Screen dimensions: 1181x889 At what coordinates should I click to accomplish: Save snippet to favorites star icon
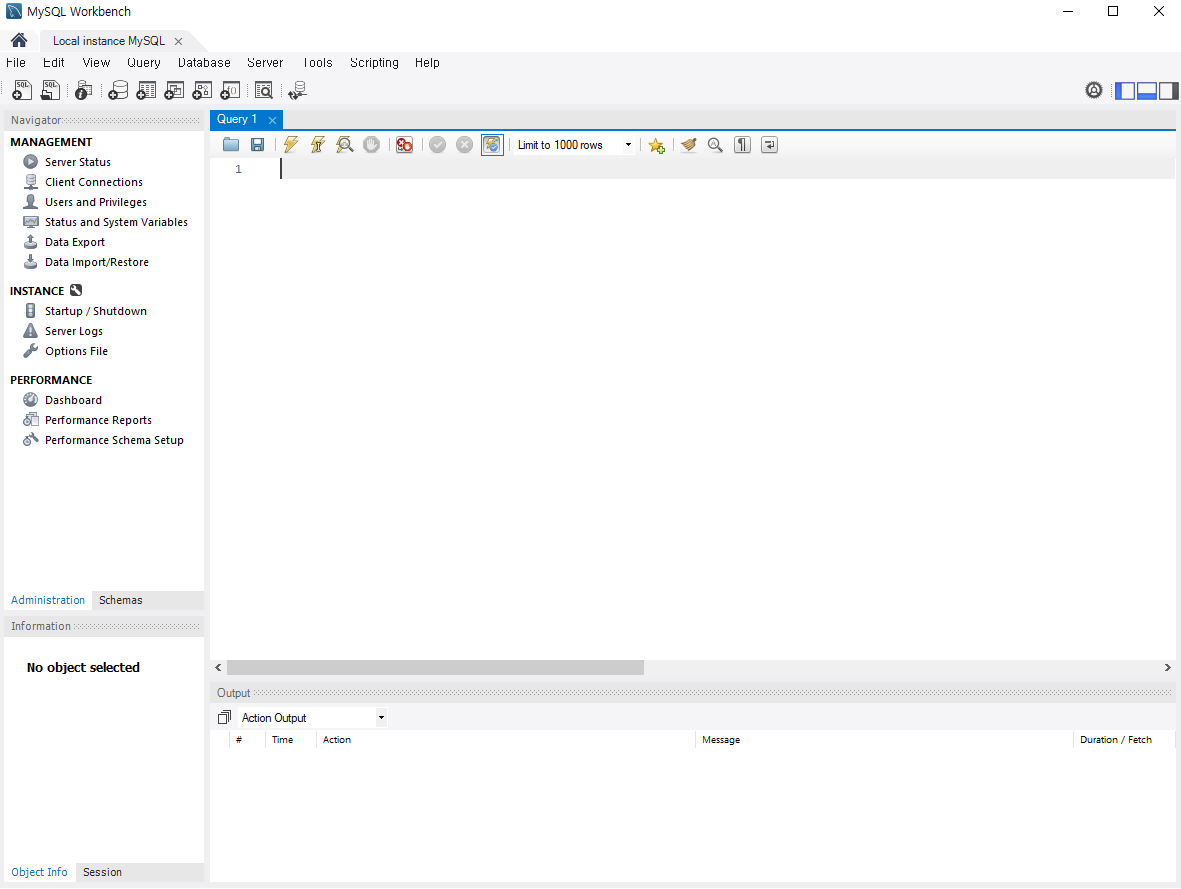point(657,145)
